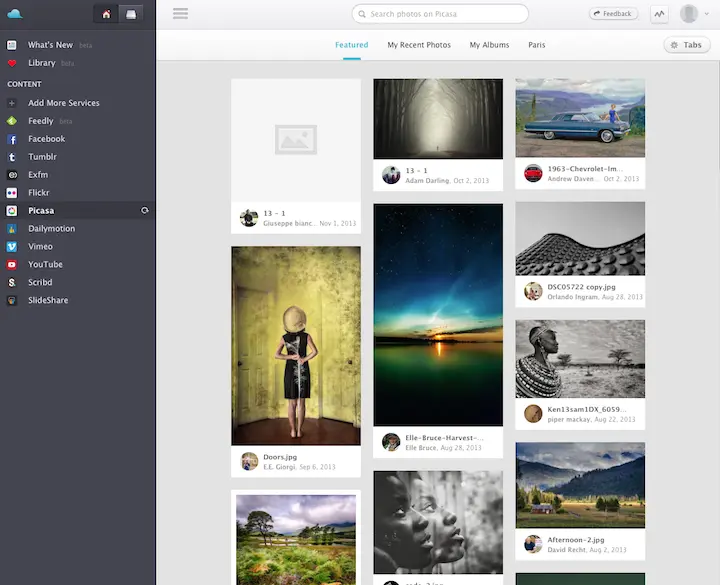
Task: Open the Paris tab
Action: click(536, 45)
